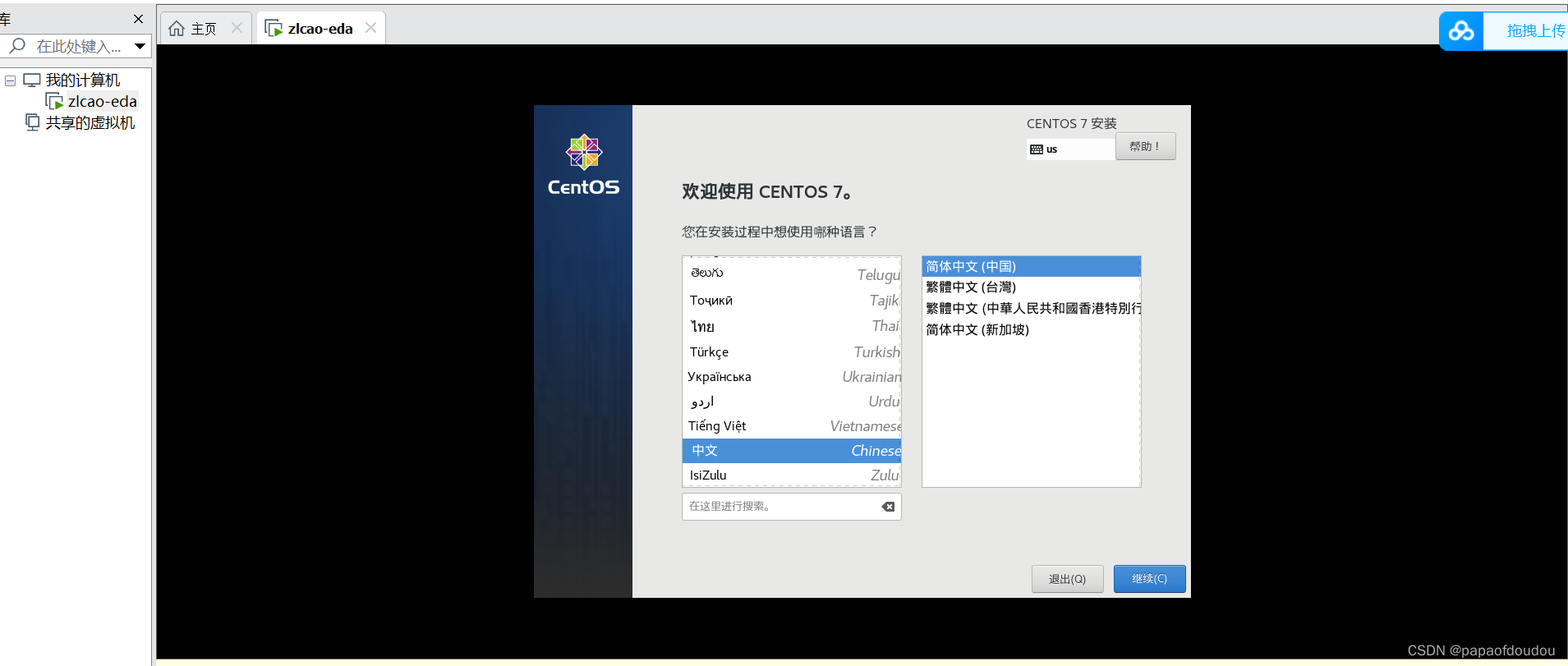Select 我的计算机 in the library tree
Image resolution: width=1568 pixels, height=666 pixels.
pos(82,80)
